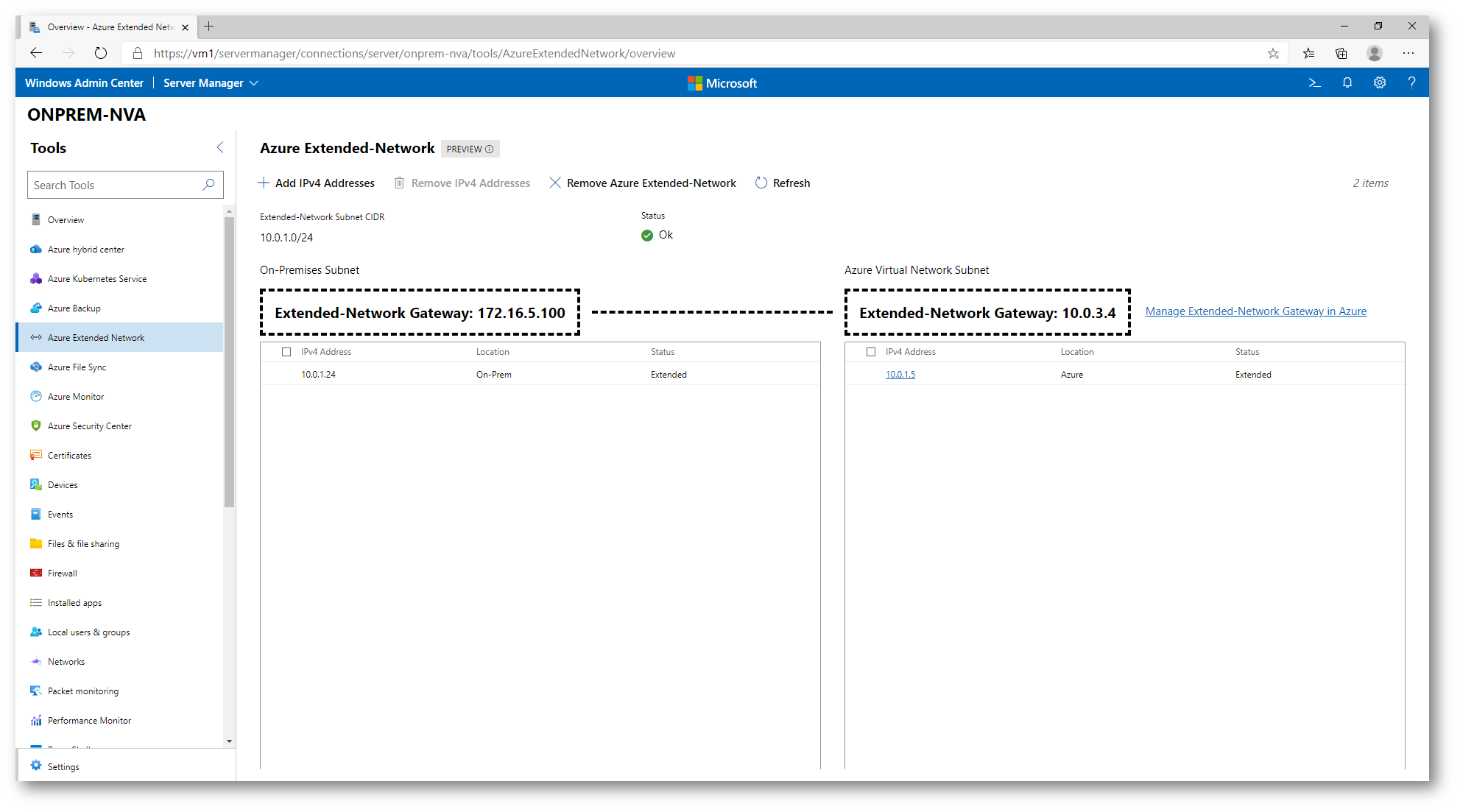Screen dimensions: 1460x812
Task: Select all Azure IPv4 addresses checkbox
Action: (x=871, y=352)
